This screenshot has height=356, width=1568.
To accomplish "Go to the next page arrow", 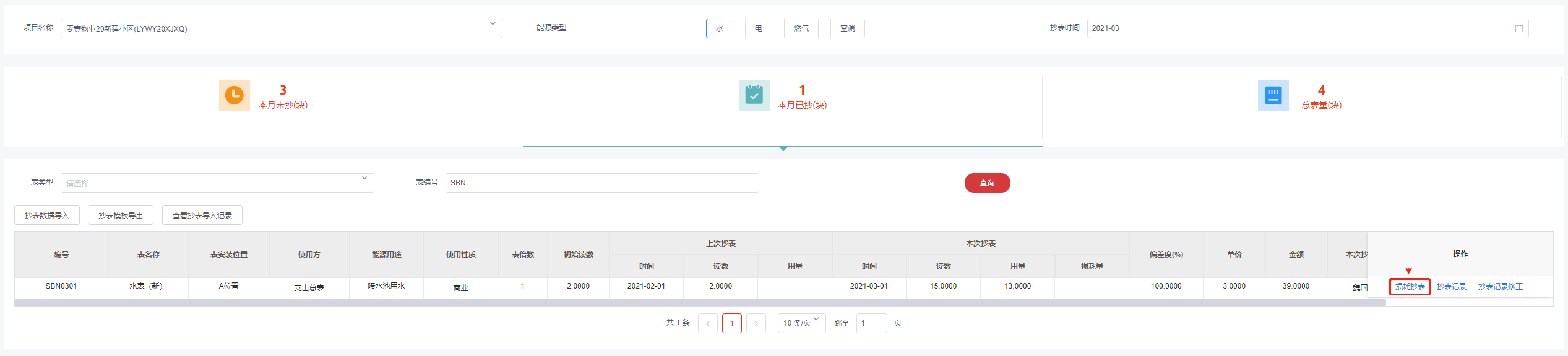I will (x=756, y=323).
